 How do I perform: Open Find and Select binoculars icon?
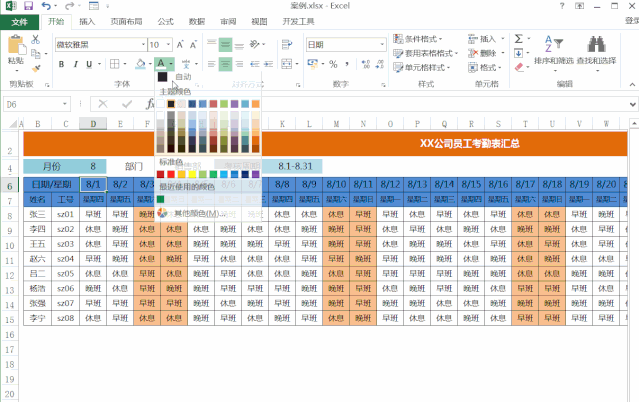[x=596, y=44]
